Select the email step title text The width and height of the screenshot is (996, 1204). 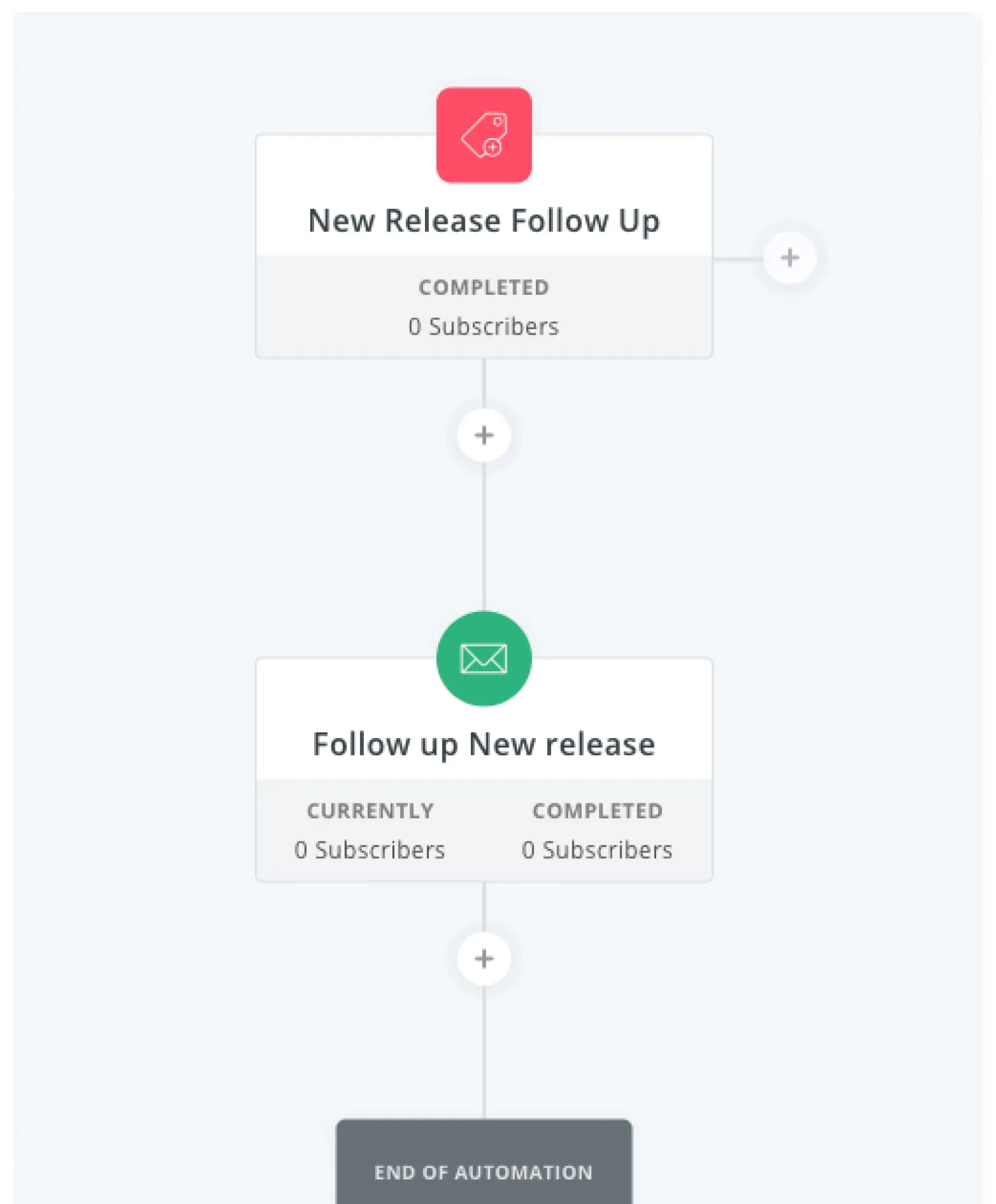click(x=484, y=743)
